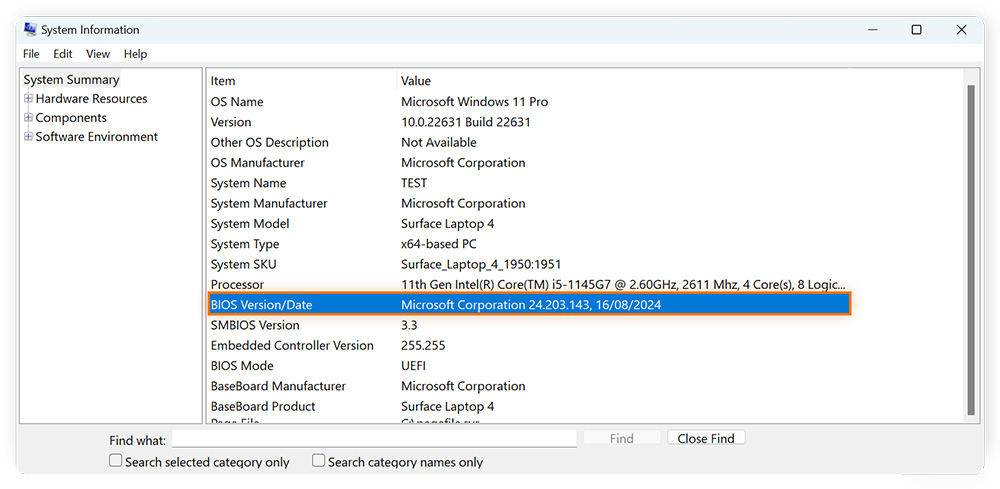This screenshot has width=1000, height=489.
Task: Select the OS Manufacturer row
Action: (x=529, y=163)
